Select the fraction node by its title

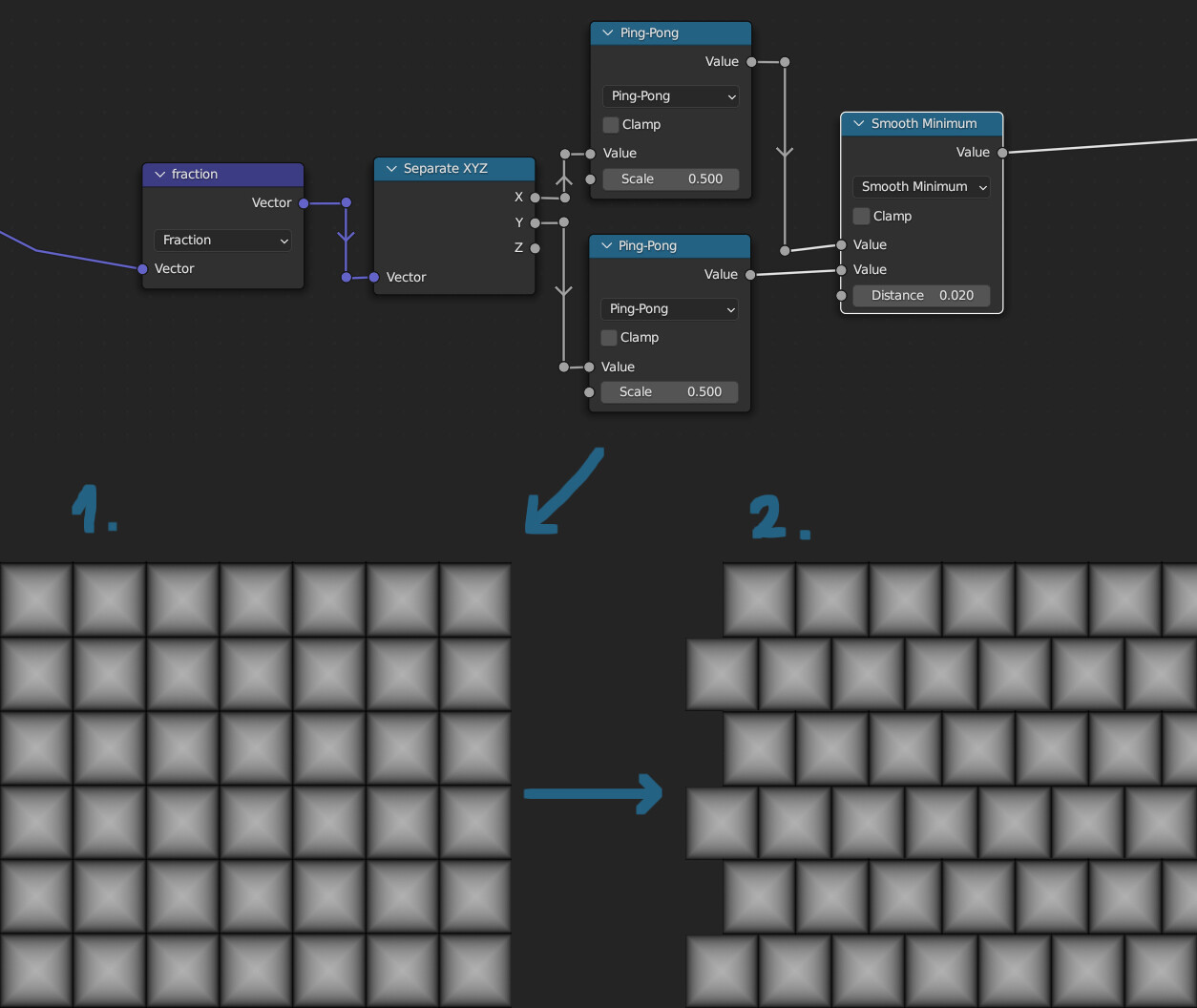tap(195, 175)
